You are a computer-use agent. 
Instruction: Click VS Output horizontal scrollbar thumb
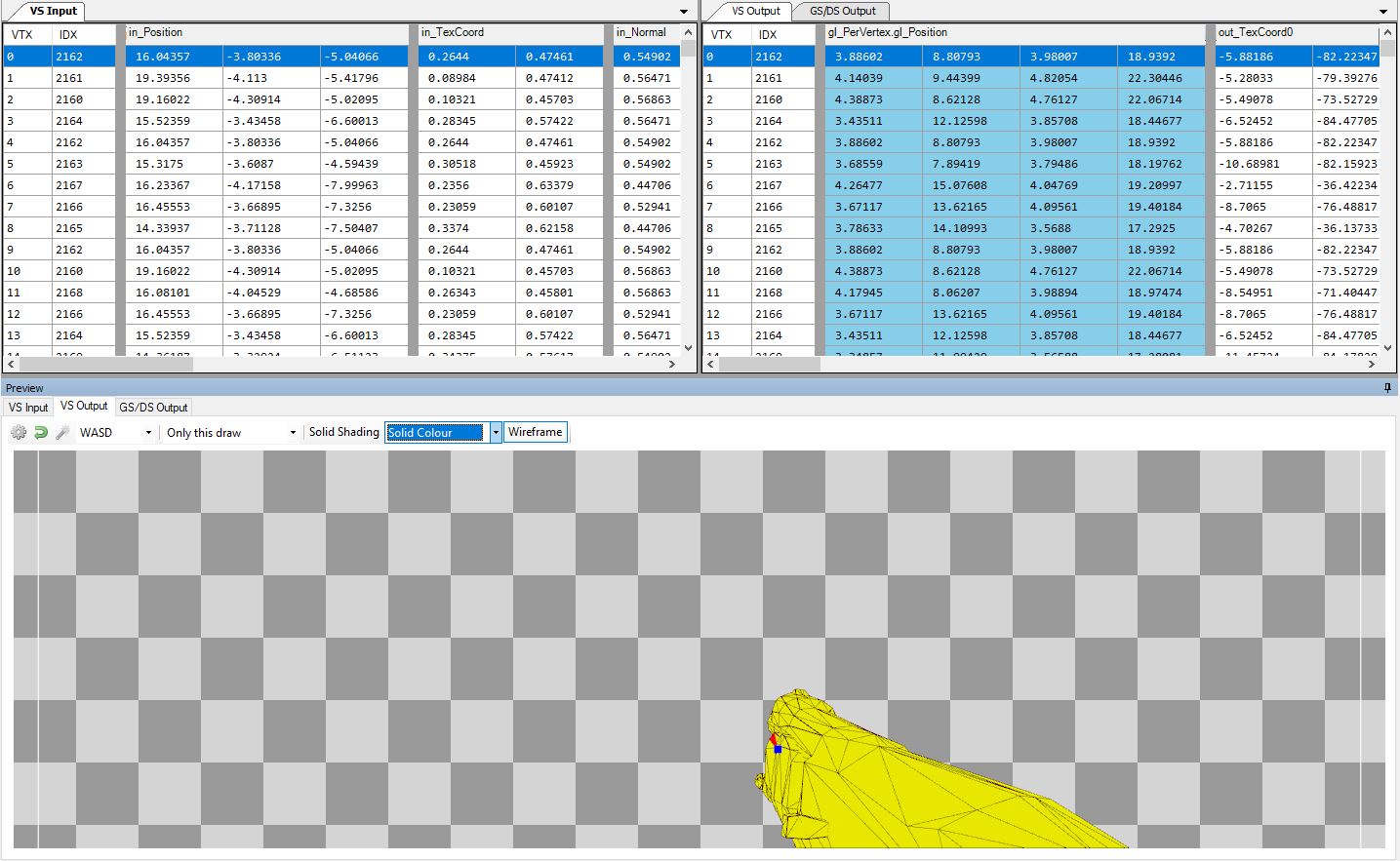pos(769,364)
